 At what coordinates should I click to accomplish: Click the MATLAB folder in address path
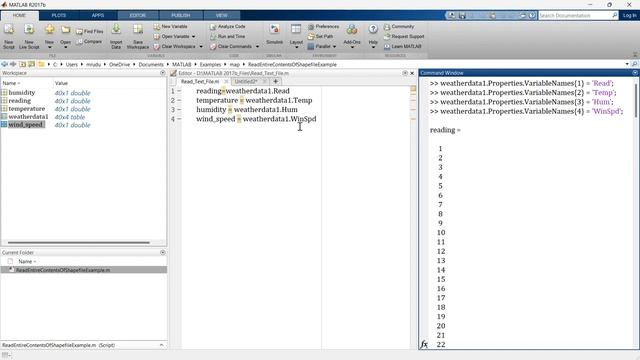click(x=181, y=64)
